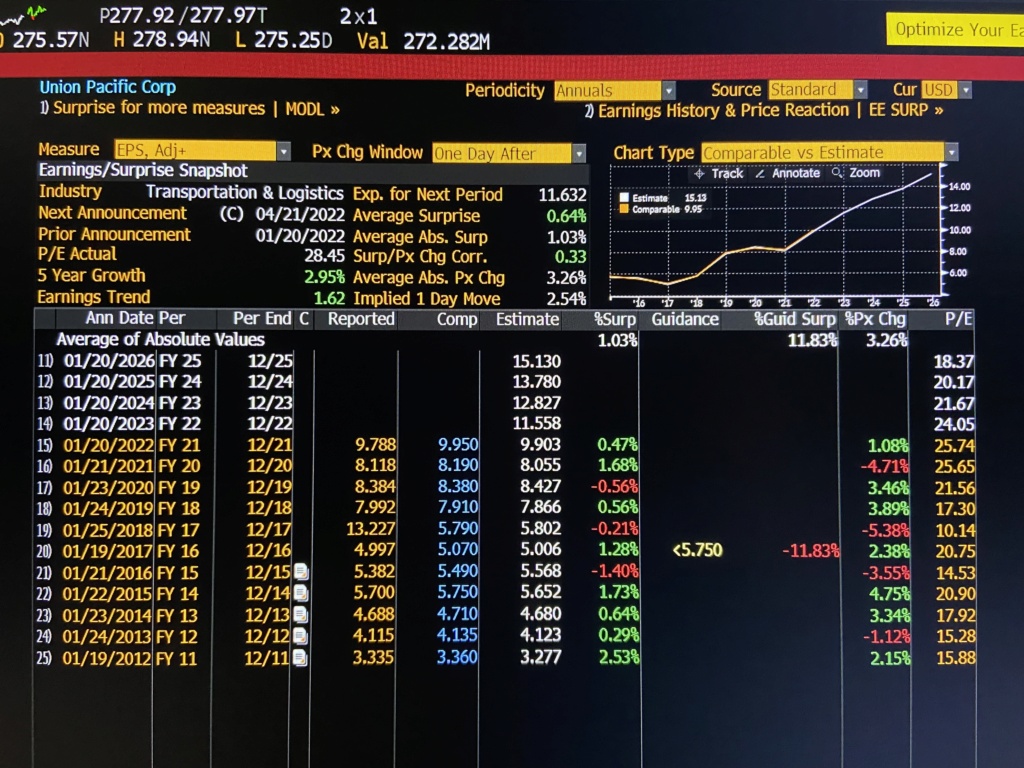The height and width of the screenshot is (768, 1024).
Task: Activate the chart Annotate pencil tool
Action: (787, 174)
